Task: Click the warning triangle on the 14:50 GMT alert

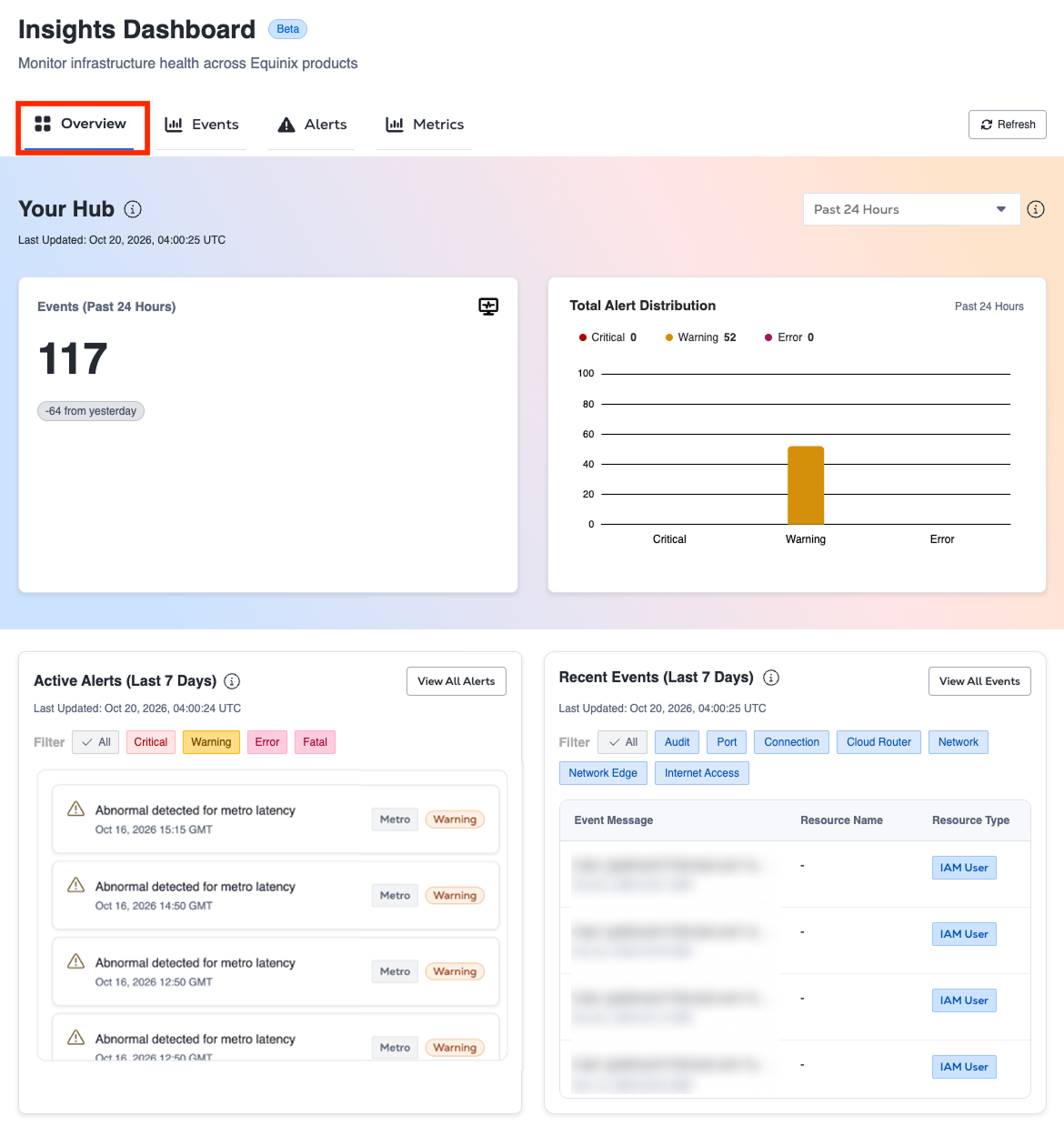Action: [x=76, y=886]
